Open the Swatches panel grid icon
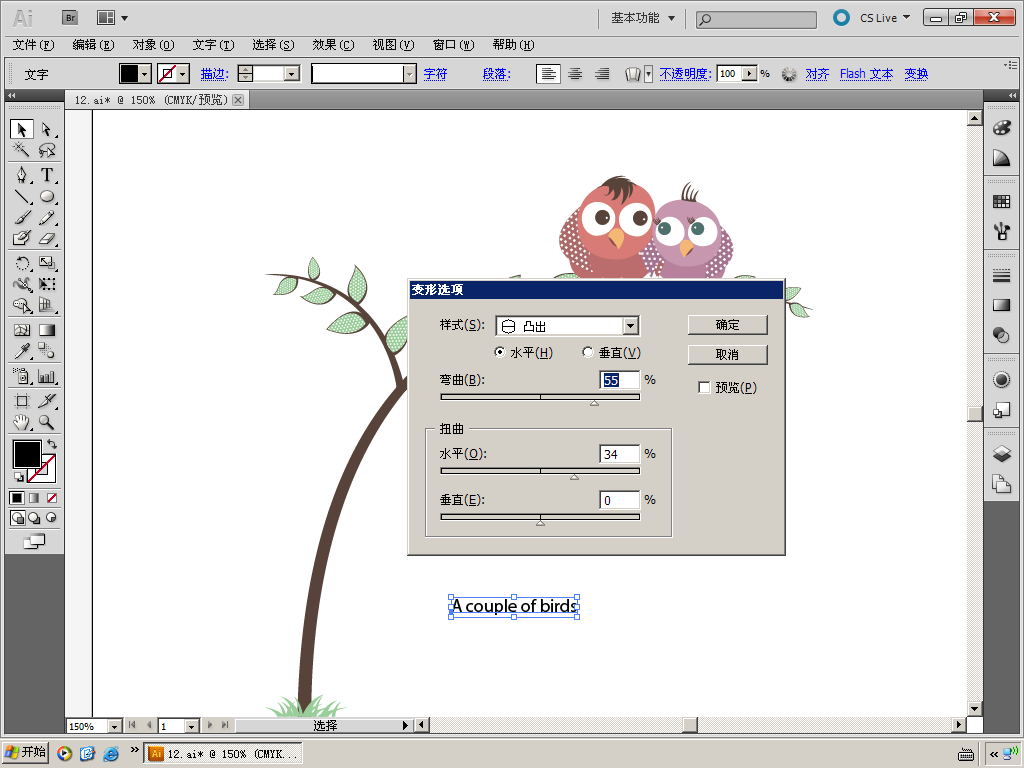The image size is (1024, 768). (1001, 202)
